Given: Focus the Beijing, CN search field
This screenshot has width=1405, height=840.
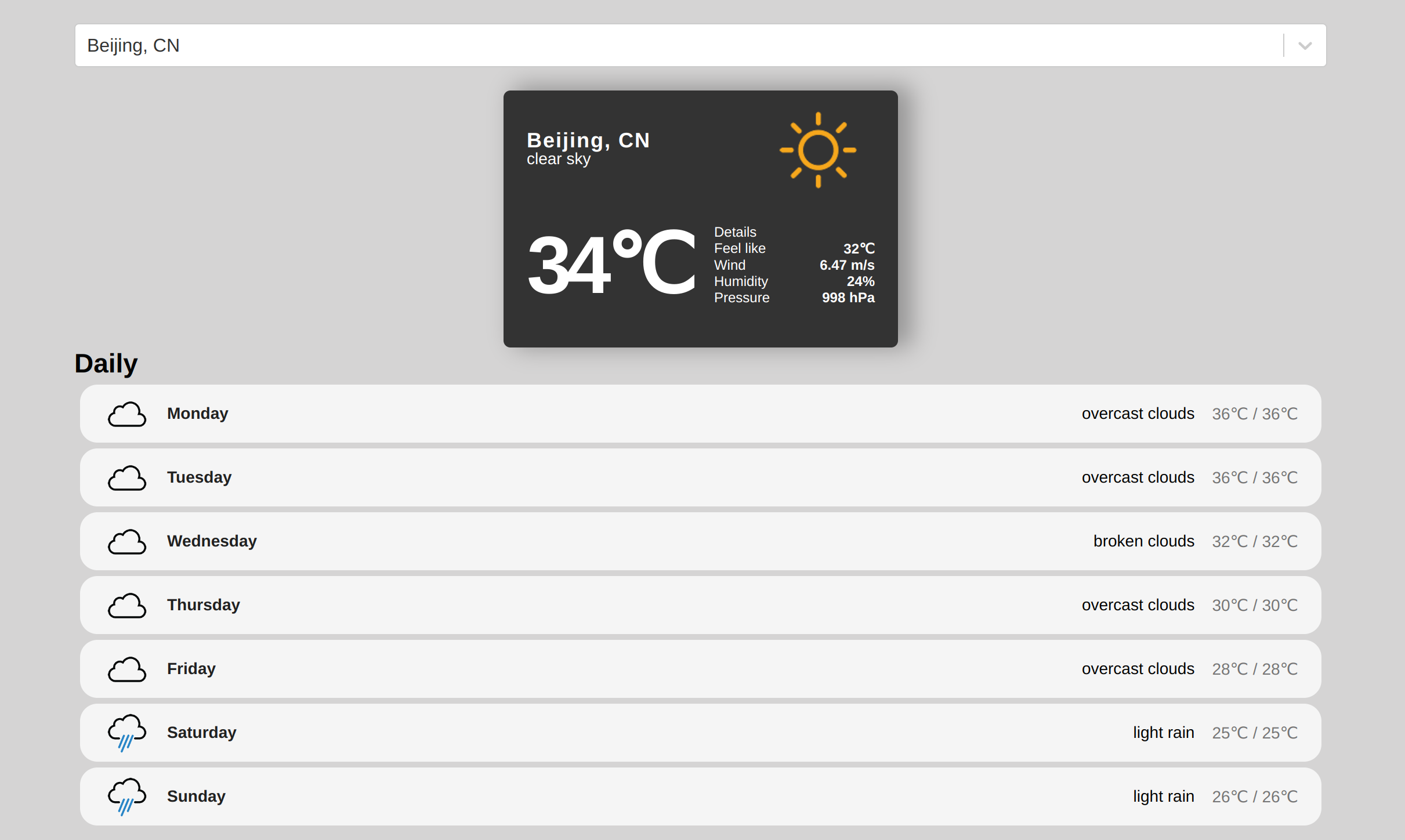Looking at the screenshot, I should pos(638,45).
